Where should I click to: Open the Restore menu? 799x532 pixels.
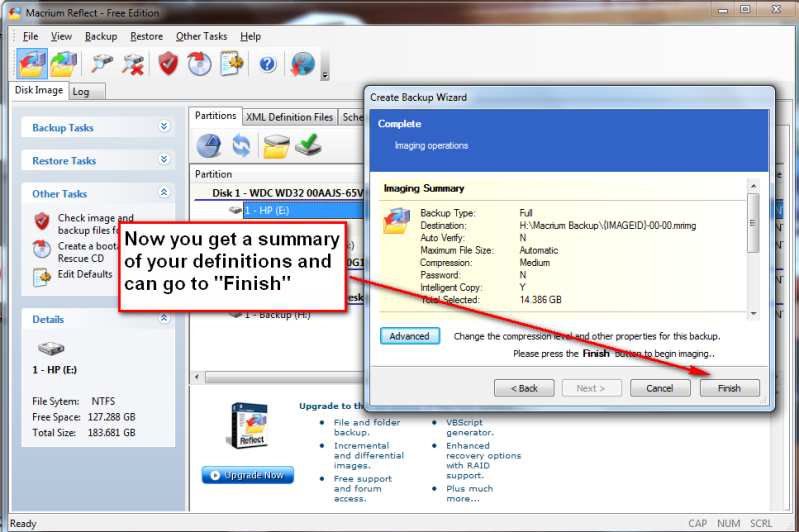point(146,36)
